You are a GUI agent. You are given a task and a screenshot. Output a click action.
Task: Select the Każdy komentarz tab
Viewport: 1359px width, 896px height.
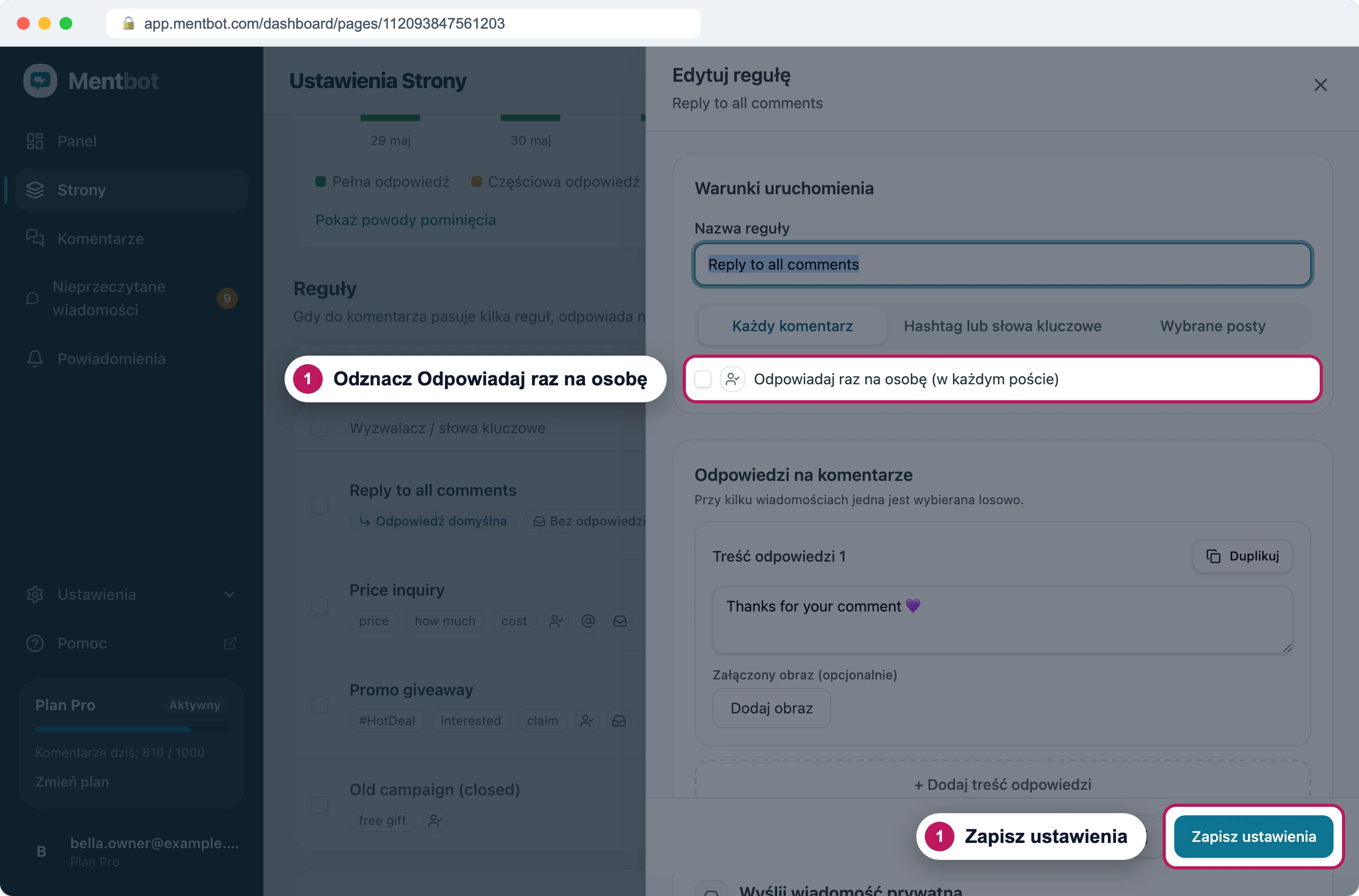point(792,326)
